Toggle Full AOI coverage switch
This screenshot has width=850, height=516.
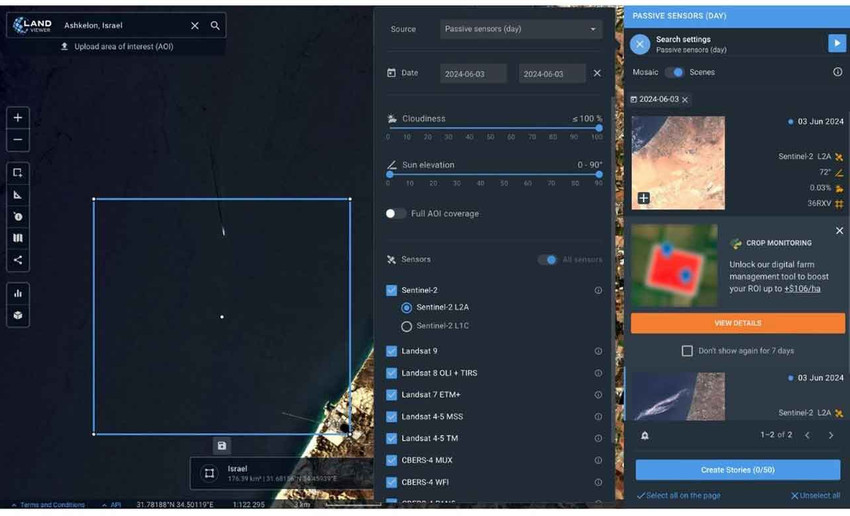tap(395, 214)
